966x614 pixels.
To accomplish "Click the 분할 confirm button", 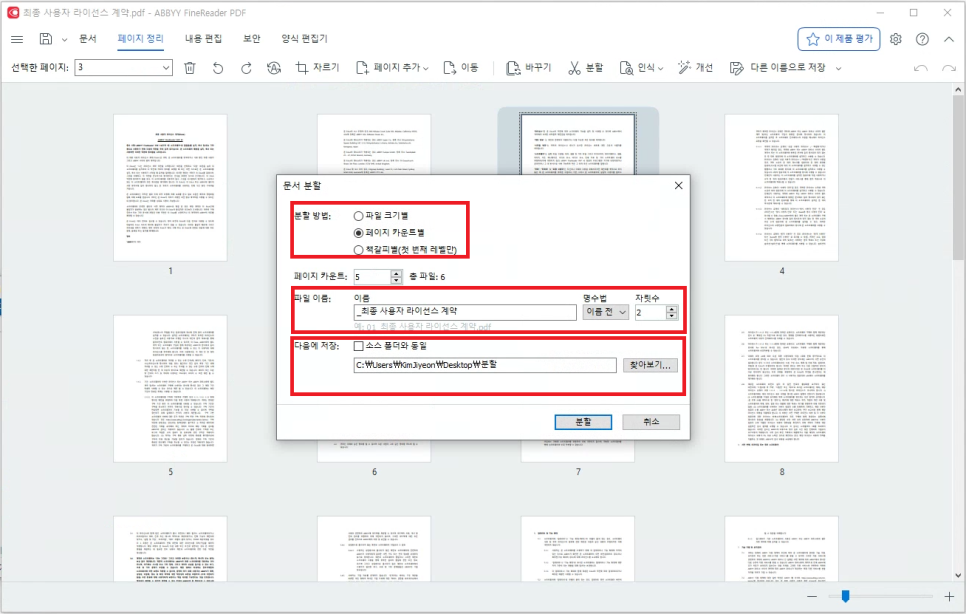I will point(583,422).
